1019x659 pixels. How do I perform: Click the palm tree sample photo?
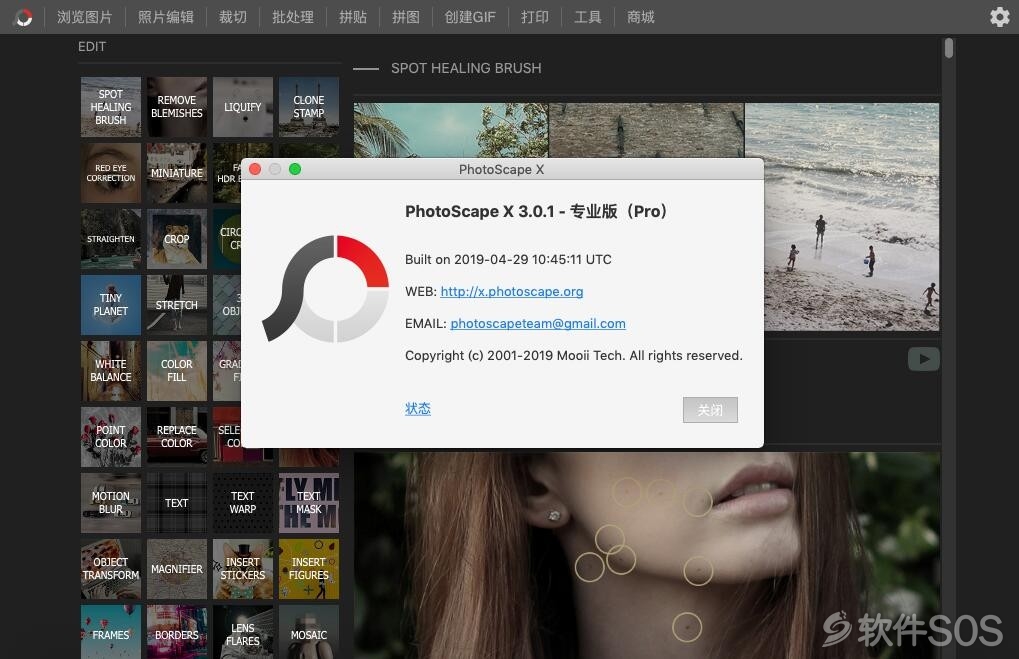point(450,130)
